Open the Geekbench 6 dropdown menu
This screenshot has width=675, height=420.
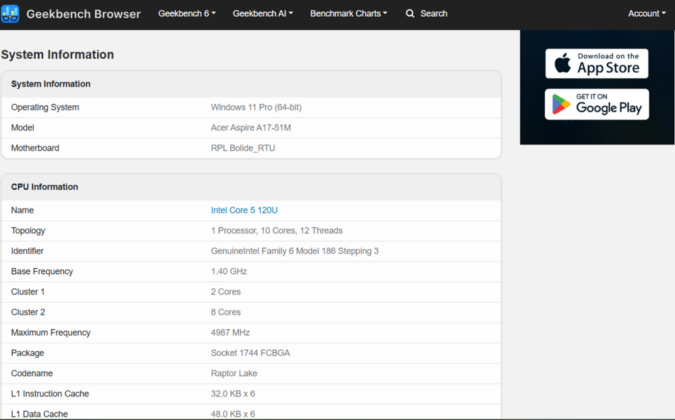[x=187, y=14]
